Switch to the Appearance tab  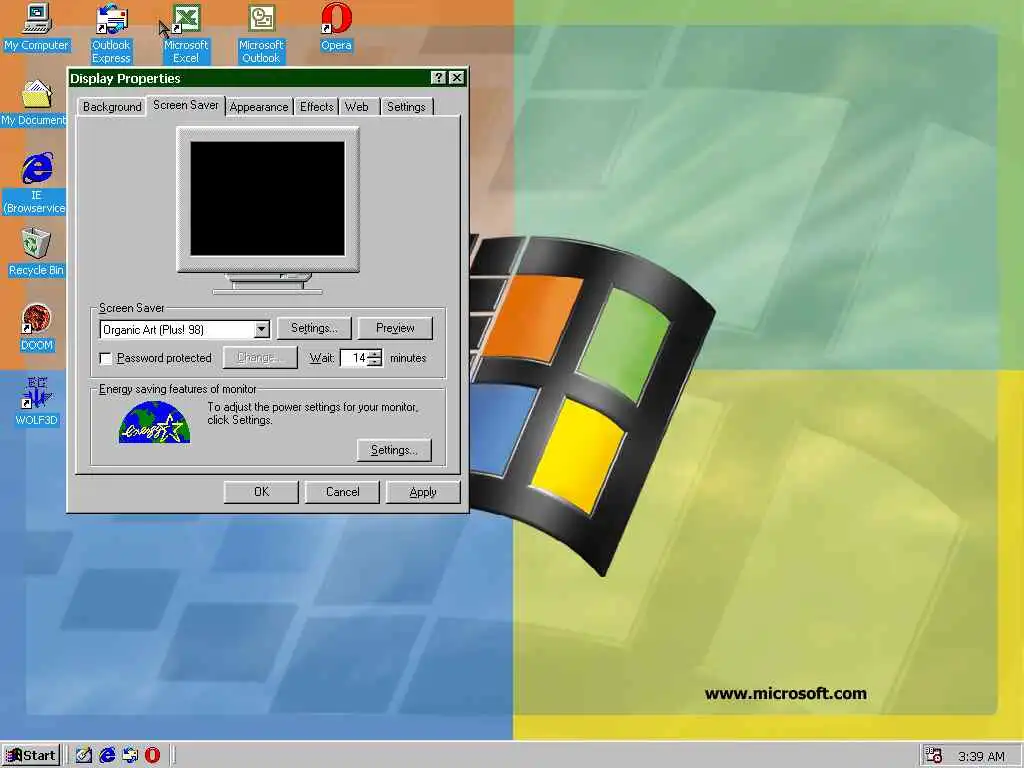259,107
